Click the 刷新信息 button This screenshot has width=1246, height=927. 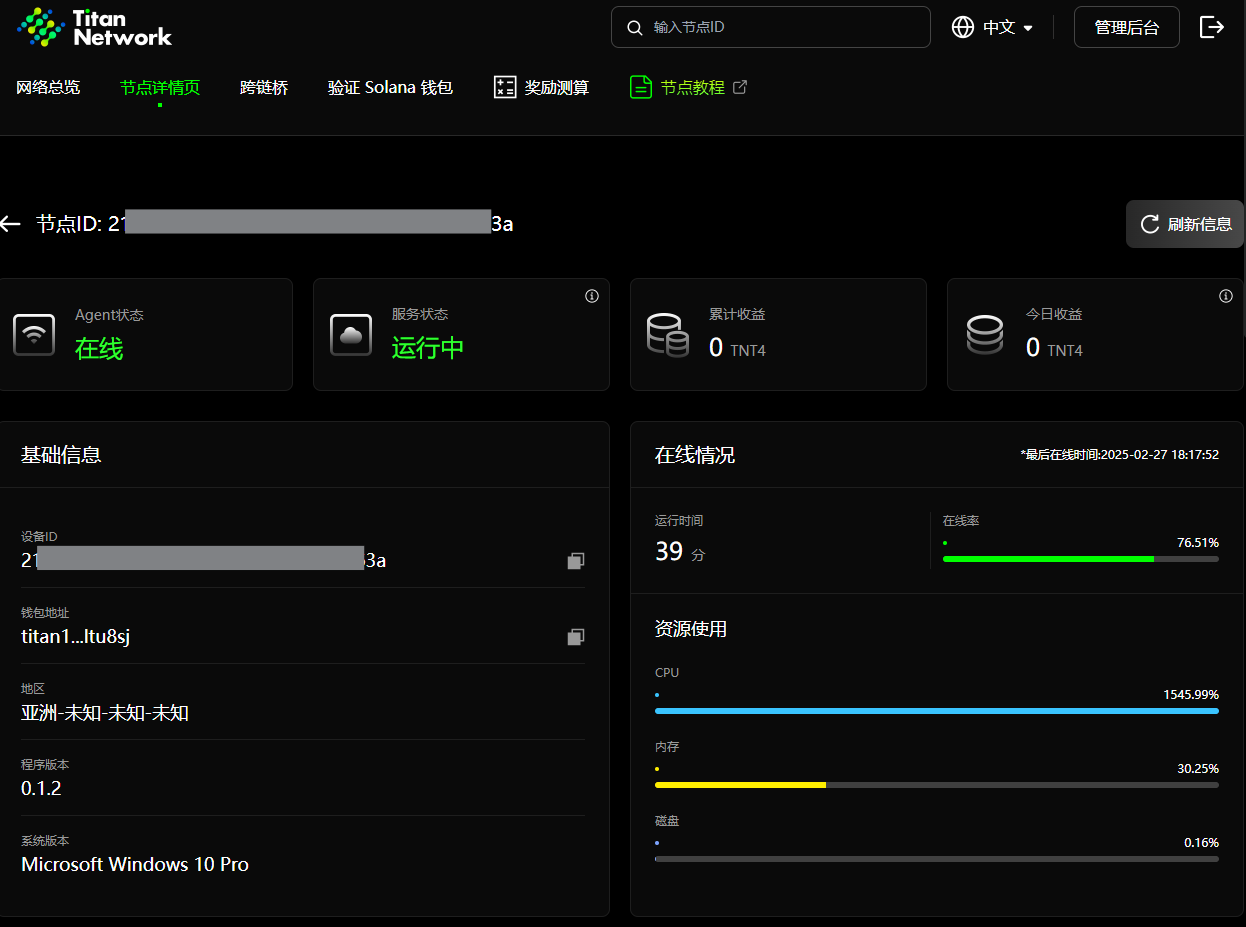(1185, 224)
